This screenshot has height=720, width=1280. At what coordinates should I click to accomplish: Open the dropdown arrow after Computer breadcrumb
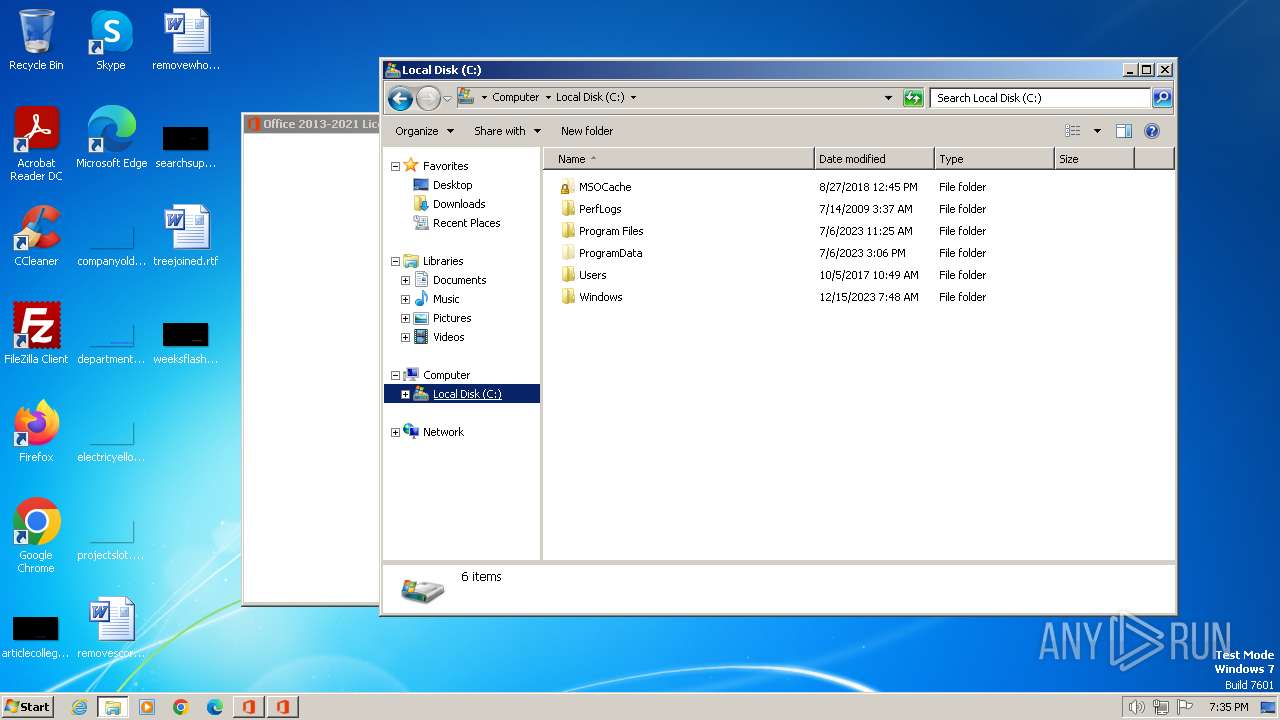click(548, 98)
